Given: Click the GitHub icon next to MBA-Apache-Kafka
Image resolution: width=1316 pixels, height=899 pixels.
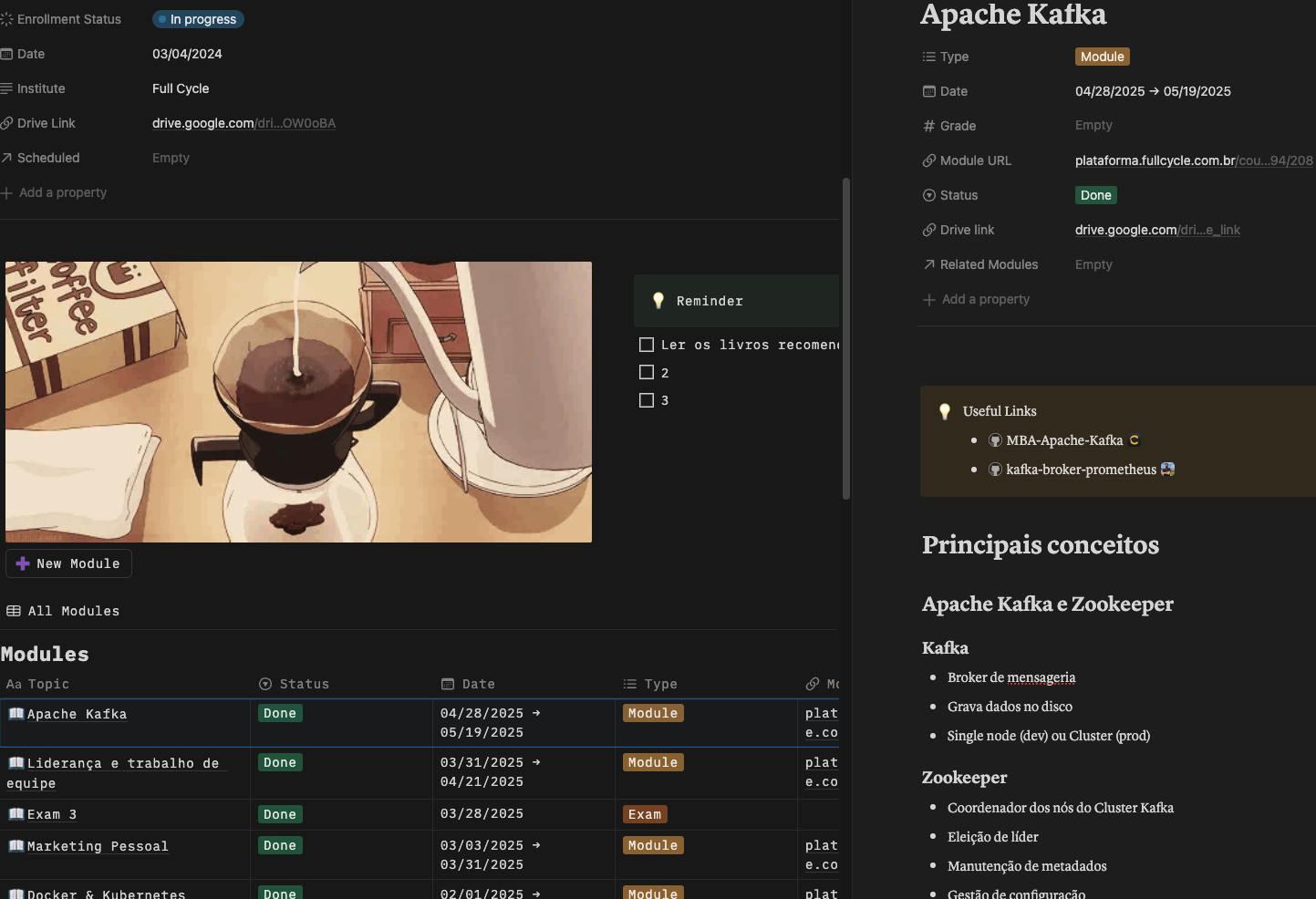Looking at the screenshot, I should [x=995, y=440].
